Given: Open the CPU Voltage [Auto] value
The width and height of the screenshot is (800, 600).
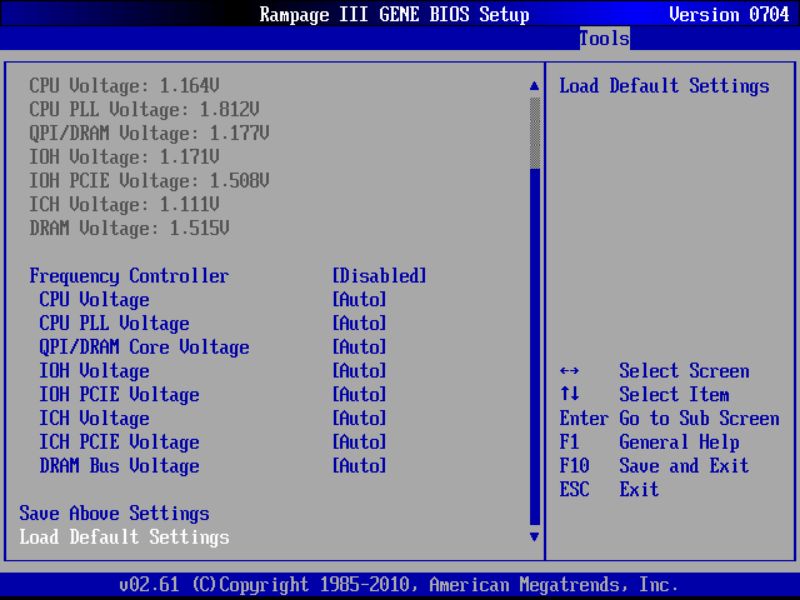Looking at the screenshot, I should coord(359,299).
